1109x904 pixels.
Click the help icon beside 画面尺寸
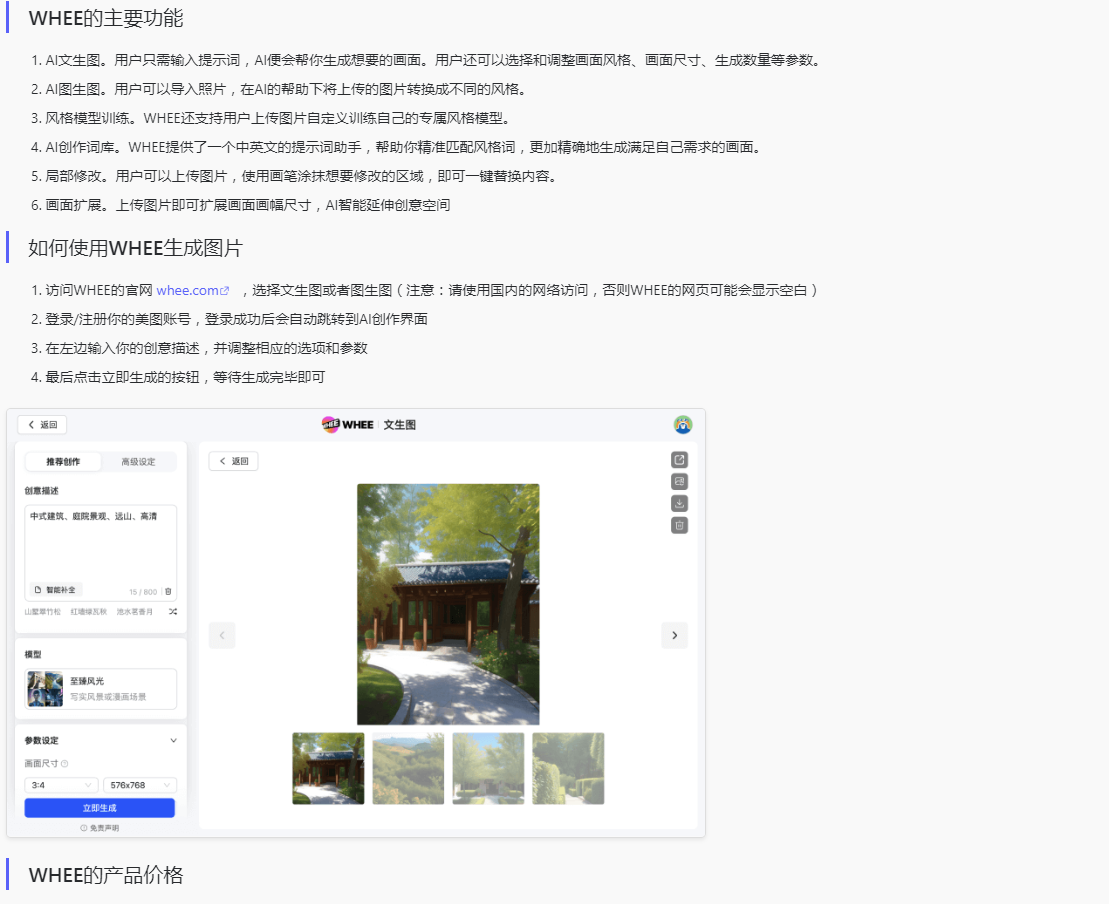[64, 764]
